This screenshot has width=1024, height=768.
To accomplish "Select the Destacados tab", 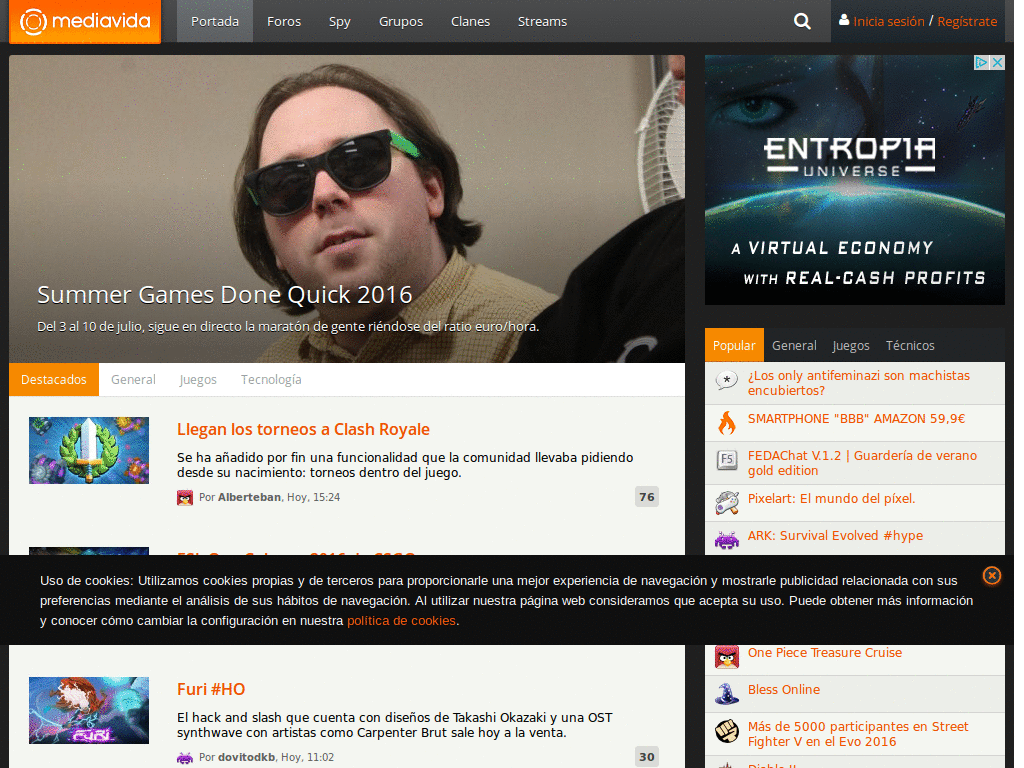I will click(x=54, y=379).
